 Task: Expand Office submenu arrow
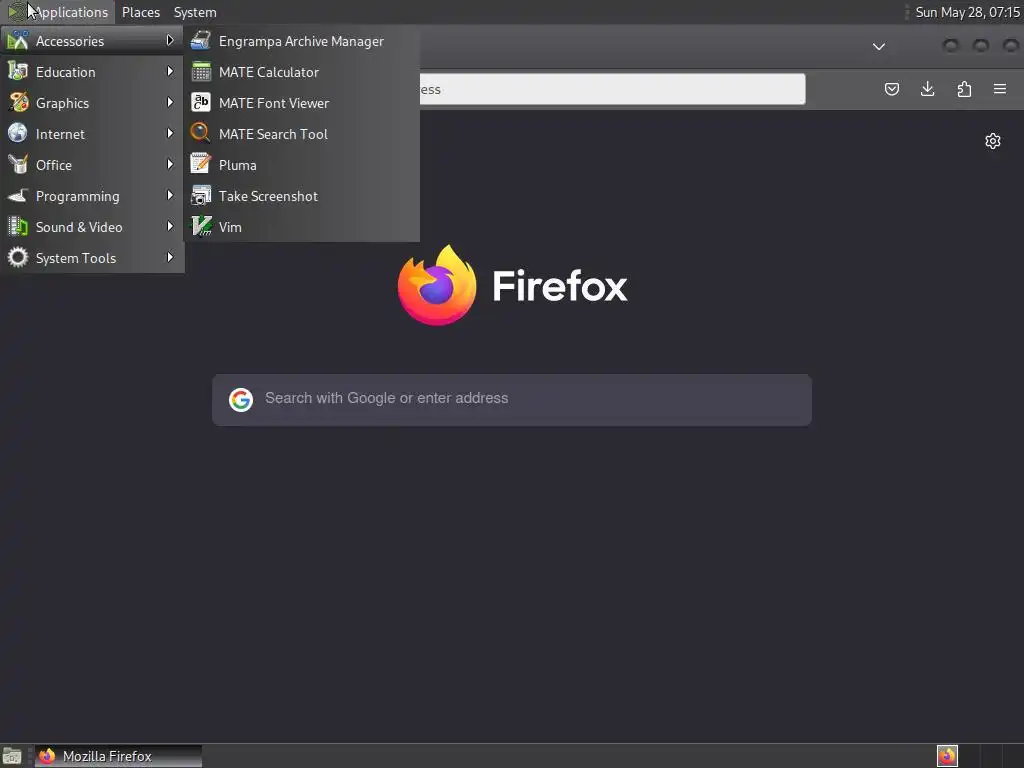(170, 165)
